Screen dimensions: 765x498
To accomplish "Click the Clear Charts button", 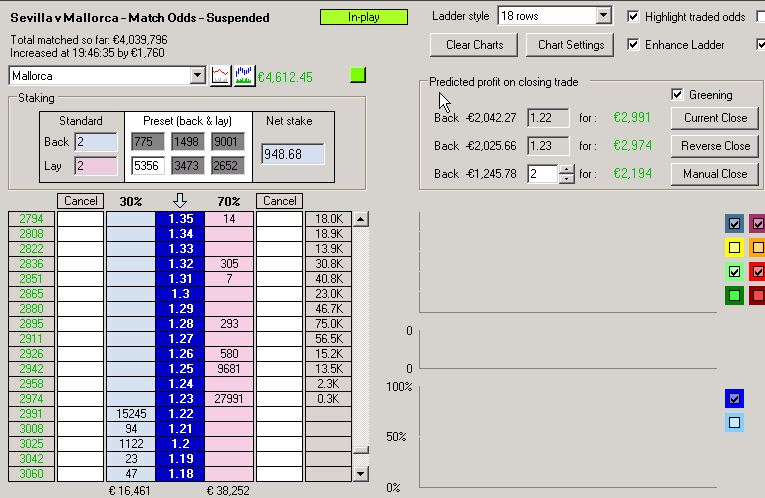I will coord(474,45).
